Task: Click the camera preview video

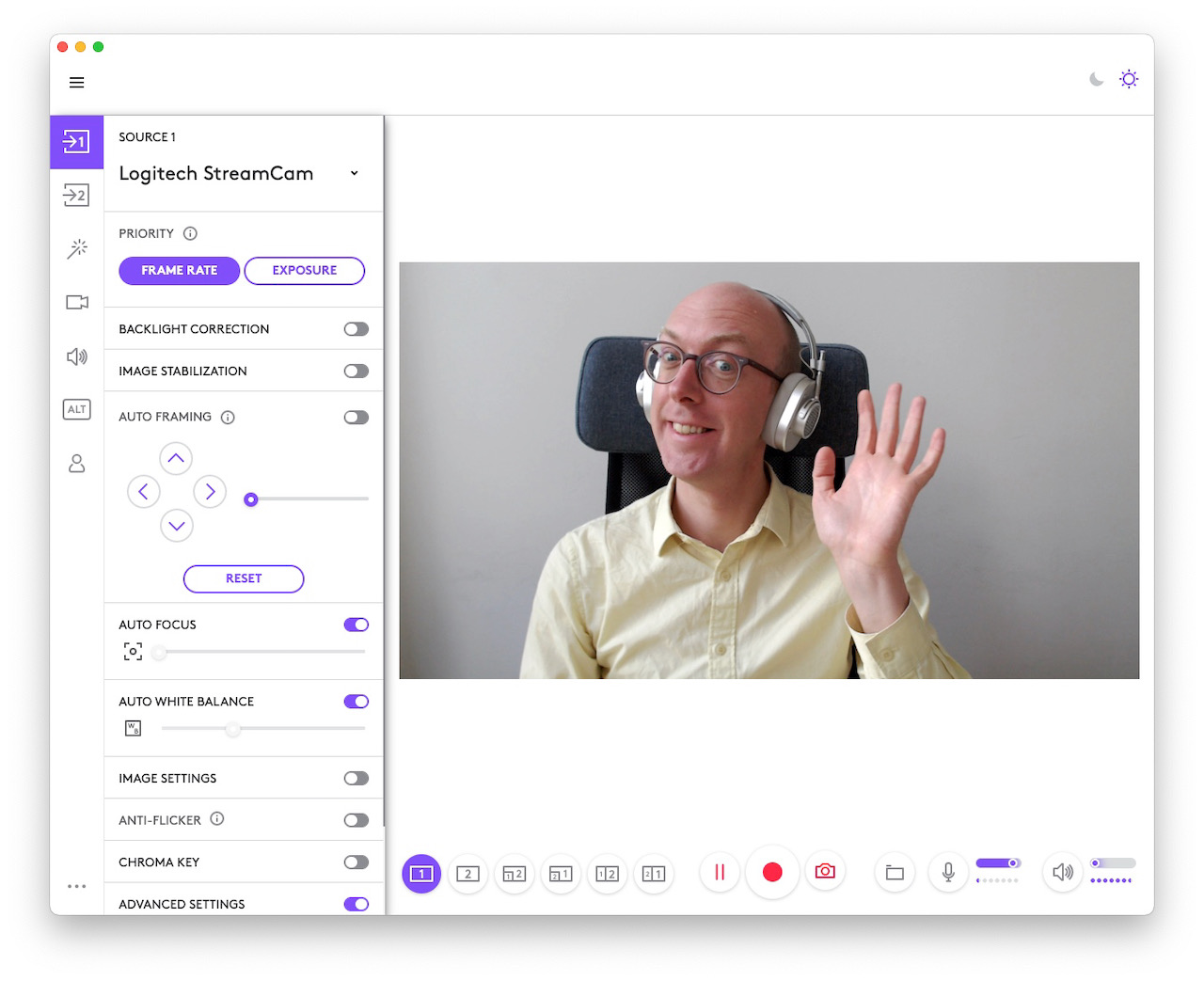Action: pyautogui.click(x=769, y=471)
